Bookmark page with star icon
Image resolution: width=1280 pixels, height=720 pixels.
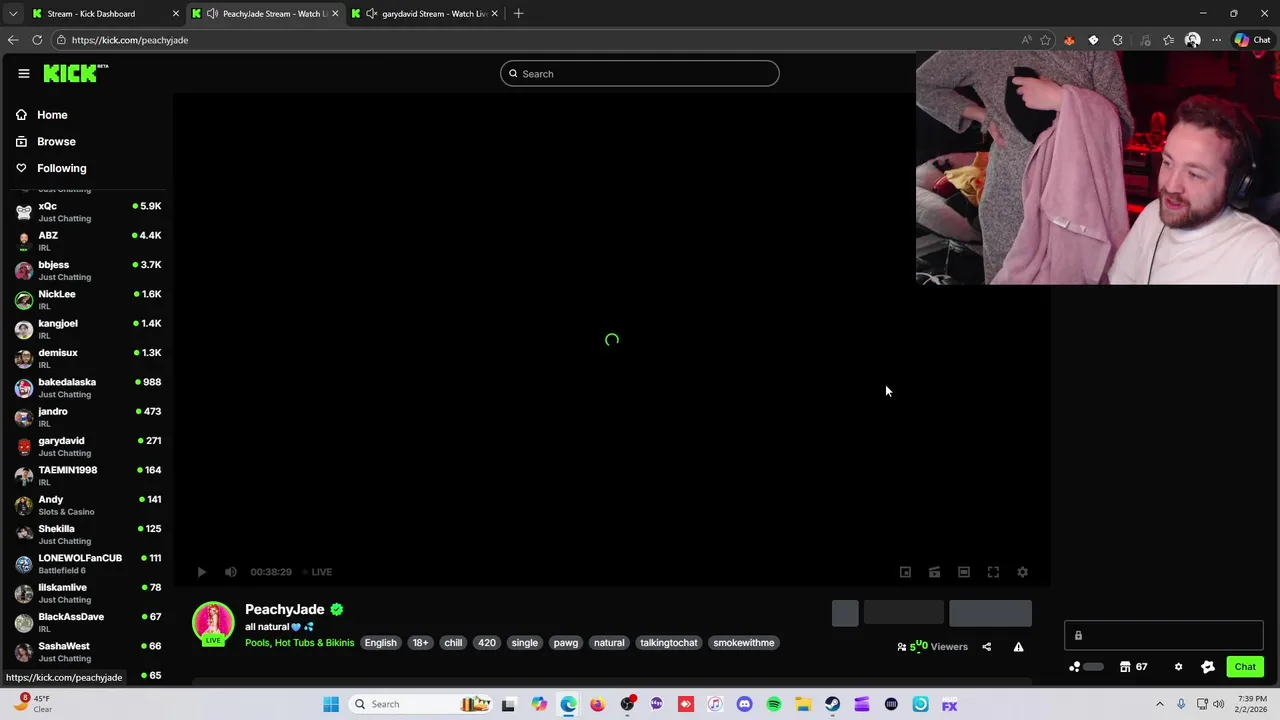(x=1045, y=40)
